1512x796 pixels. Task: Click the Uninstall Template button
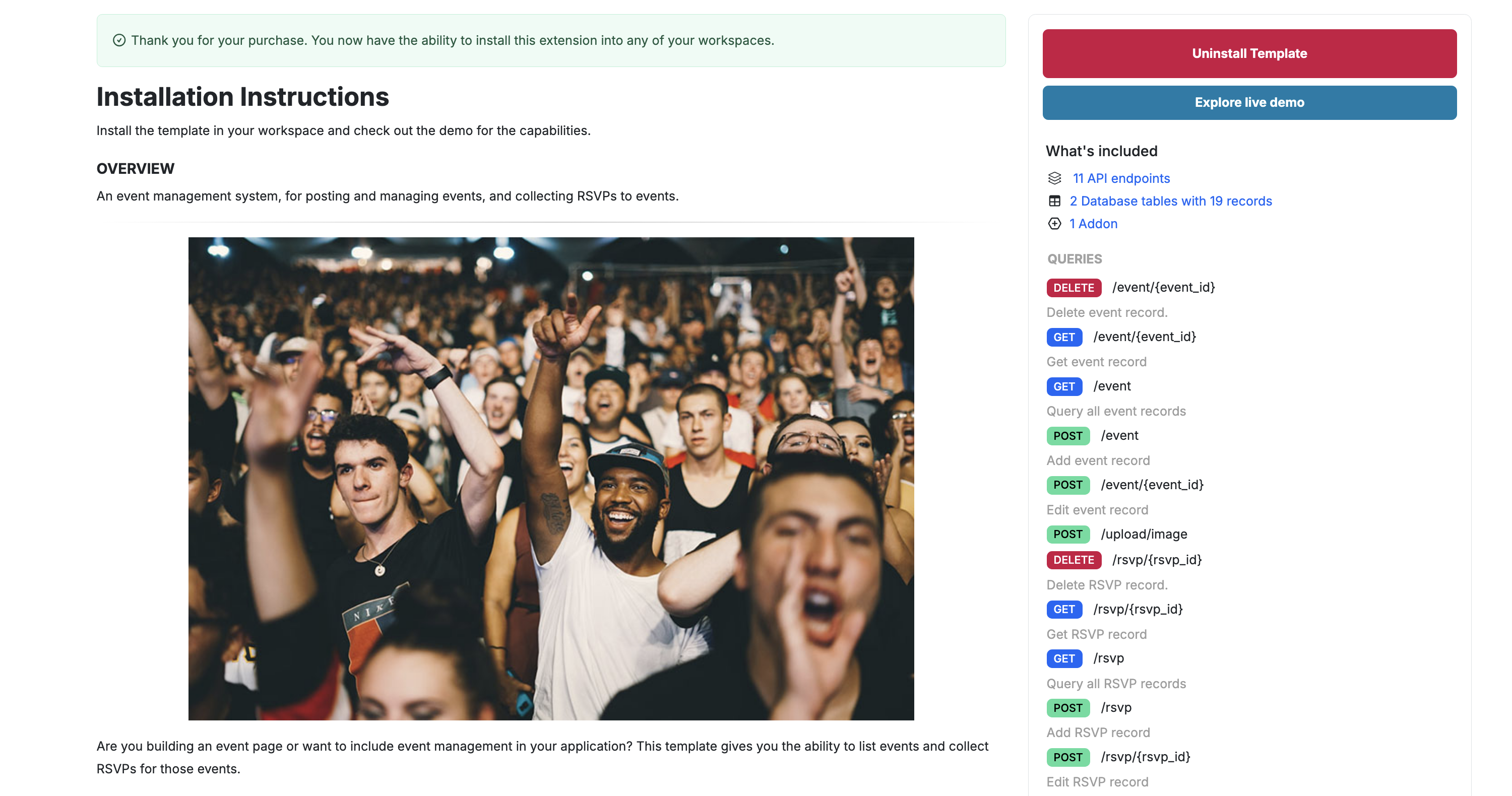point(1249,53)
